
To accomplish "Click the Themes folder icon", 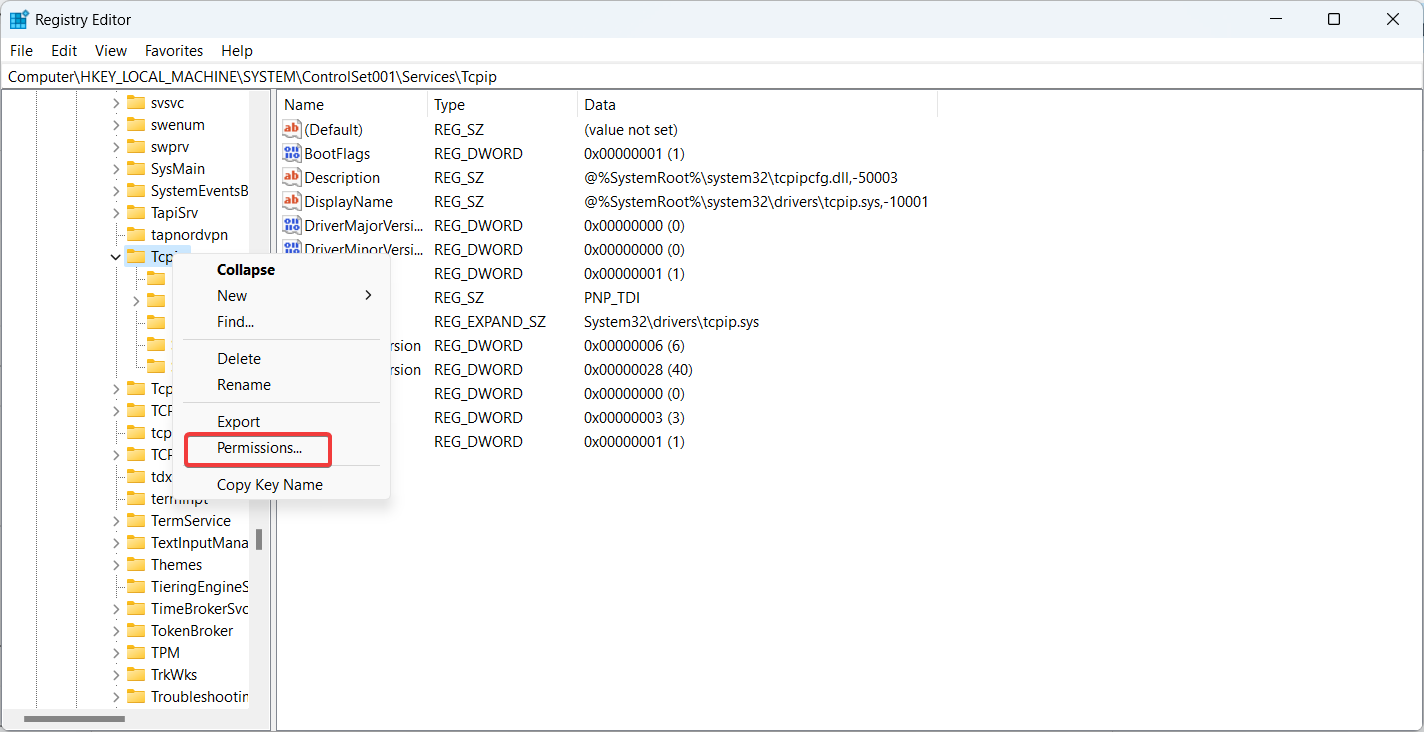I will pos(136,565).
